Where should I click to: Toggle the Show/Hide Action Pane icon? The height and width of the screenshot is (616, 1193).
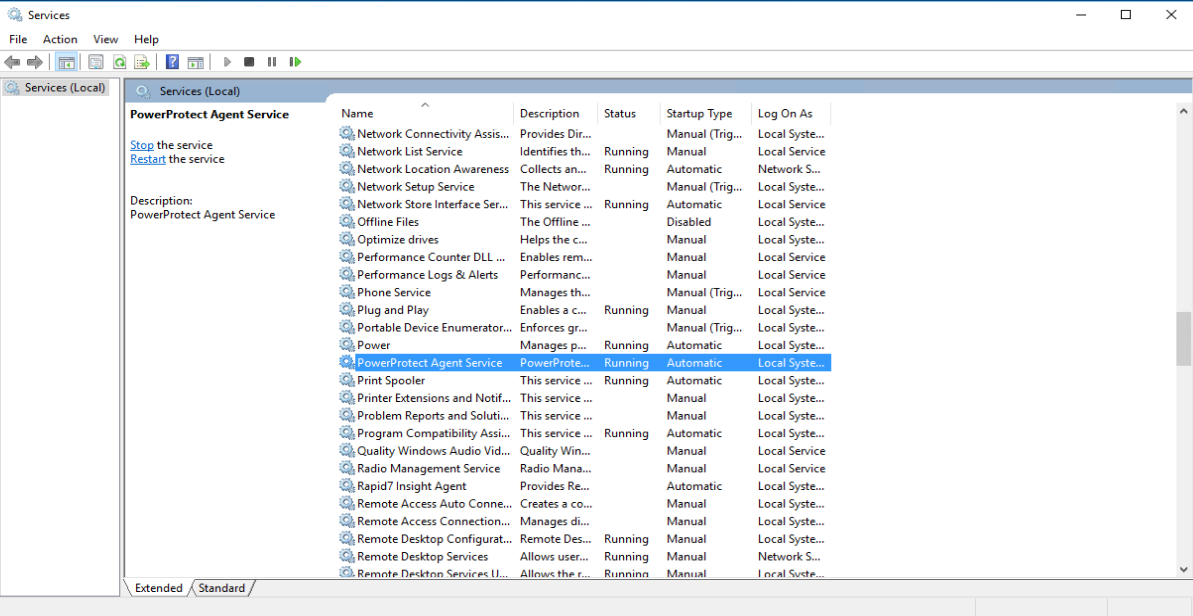pos(195,62)
